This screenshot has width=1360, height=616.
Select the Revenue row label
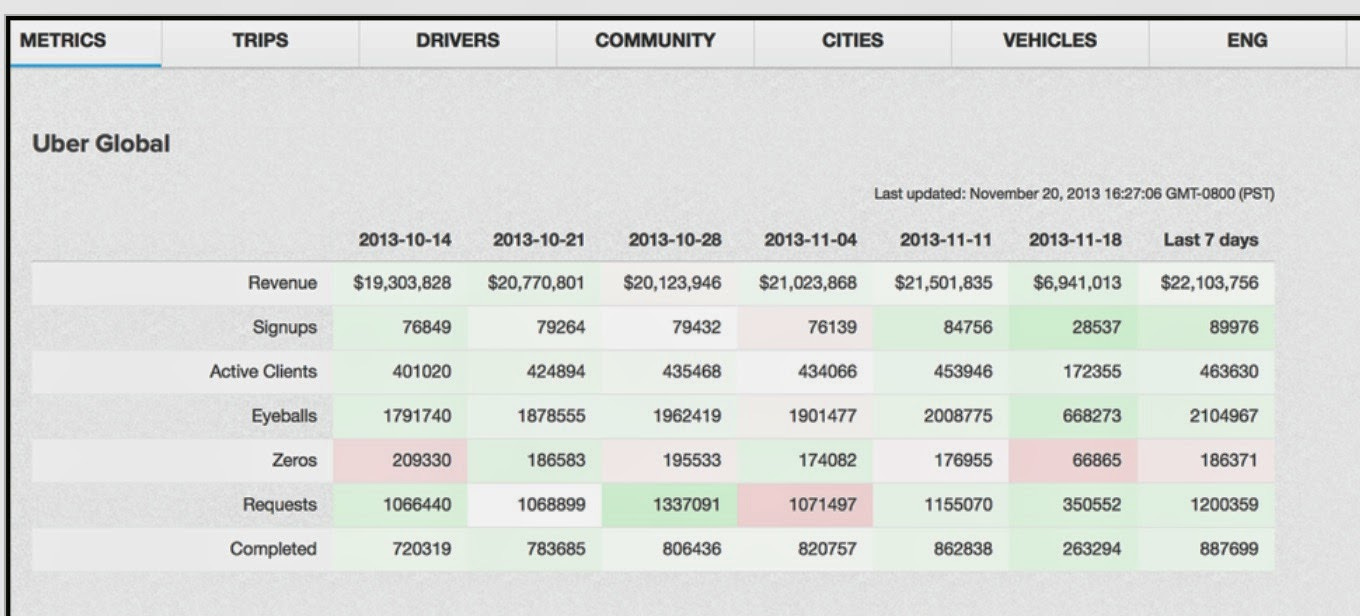tap(282, 284)
